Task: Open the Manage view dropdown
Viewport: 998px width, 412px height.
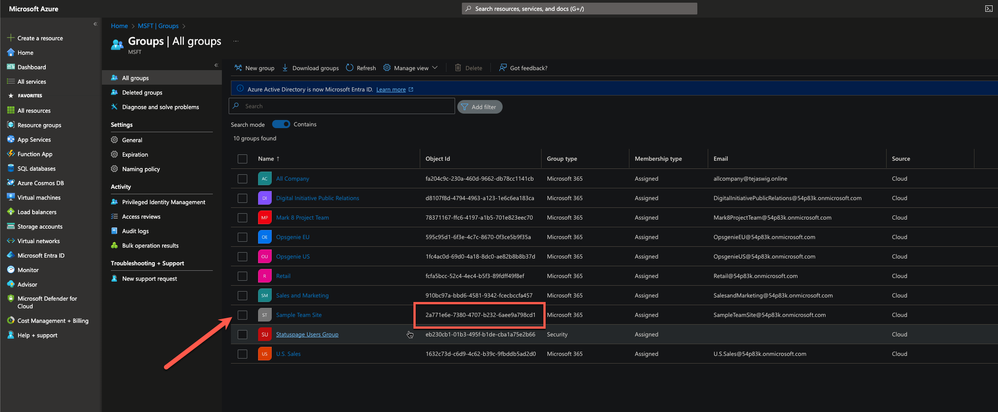Action: (411, 68)
